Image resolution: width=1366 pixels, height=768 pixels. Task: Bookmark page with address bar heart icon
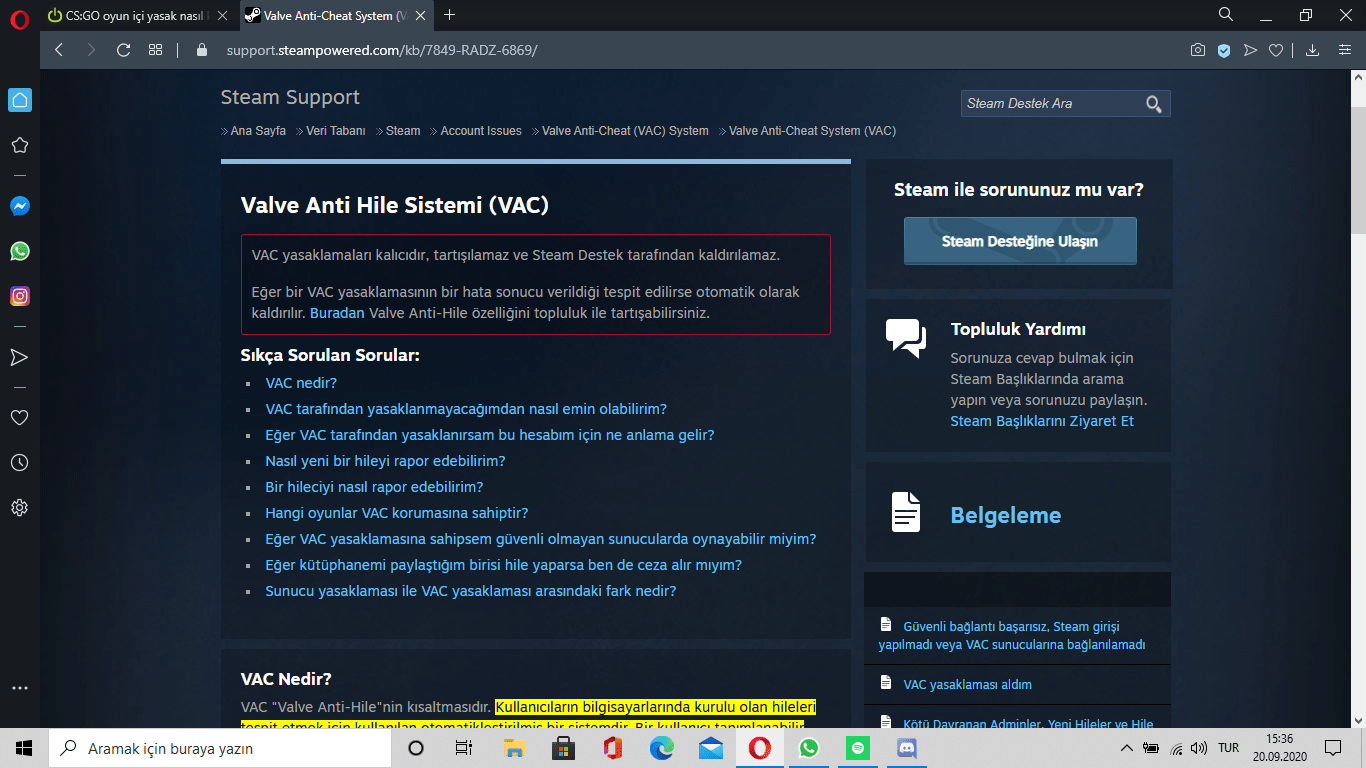point(1276,50)
